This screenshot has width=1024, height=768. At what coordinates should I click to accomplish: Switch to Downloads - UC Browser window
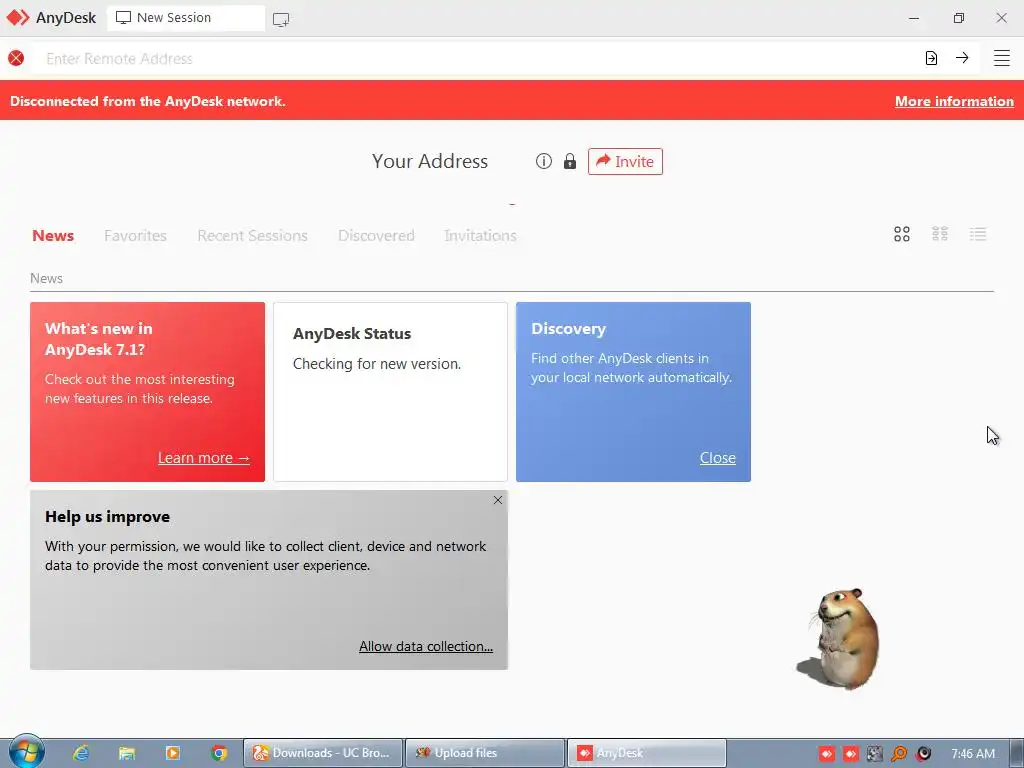pyautogui.click(x=323, y=753)
